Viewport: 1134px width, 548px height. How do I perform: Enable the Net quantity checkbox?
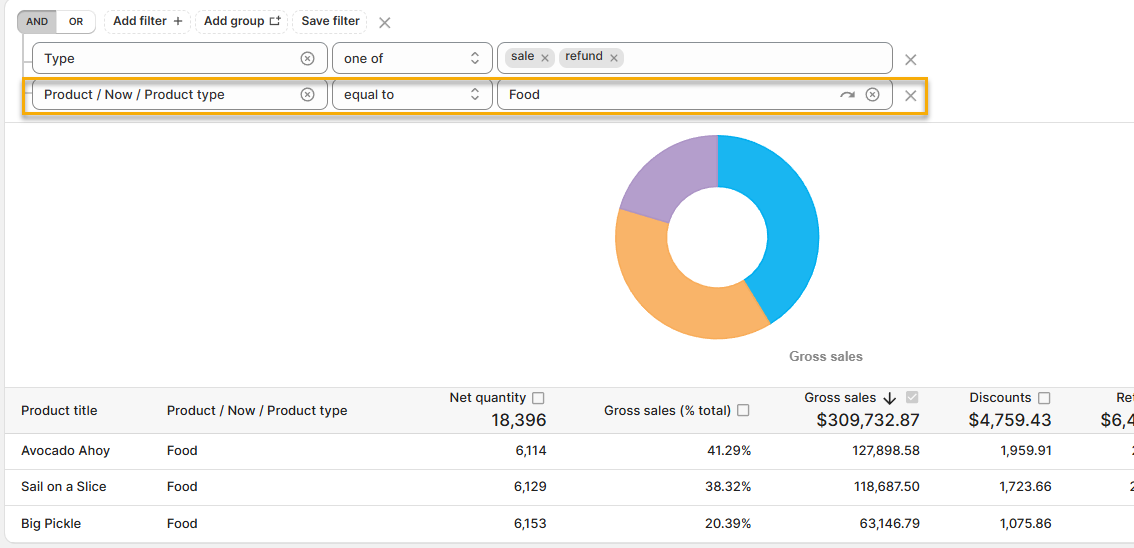coord(538,398)
